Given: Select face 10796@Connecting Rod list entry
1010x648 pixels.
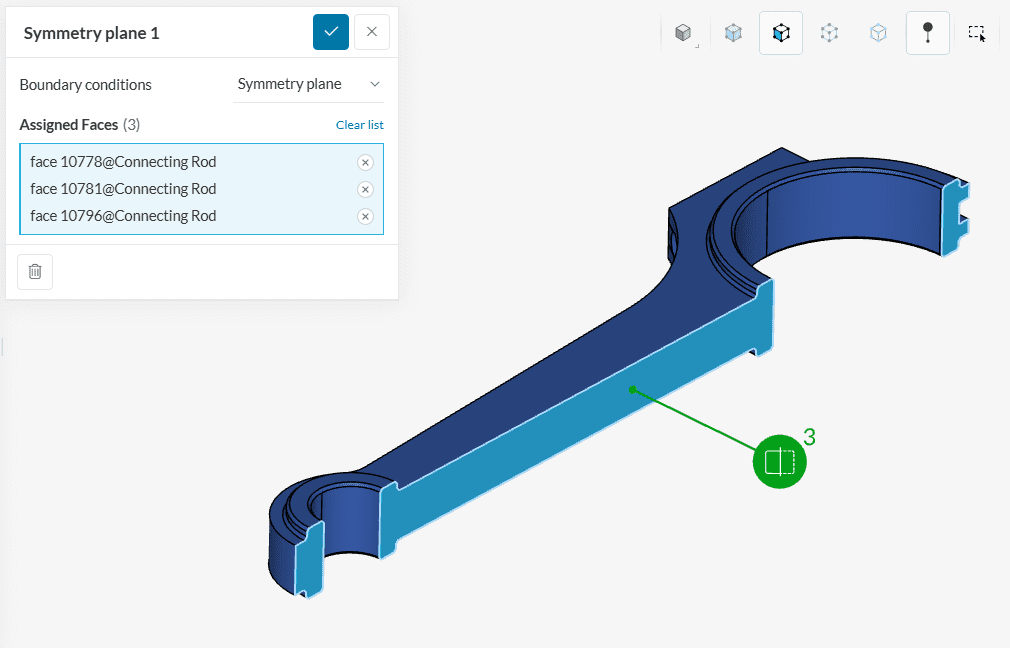Looking at the screenshot, I should (123, 216).
